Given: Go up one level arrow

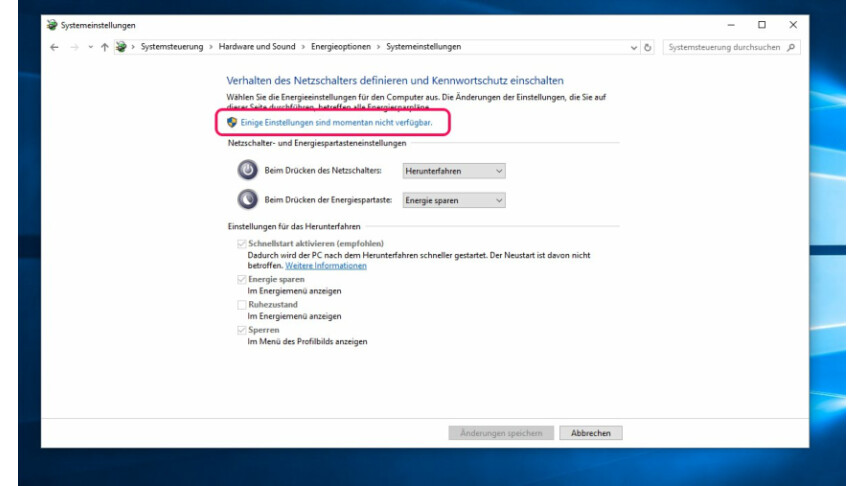Looking at the screenshot, I should [x=105, y=47].
